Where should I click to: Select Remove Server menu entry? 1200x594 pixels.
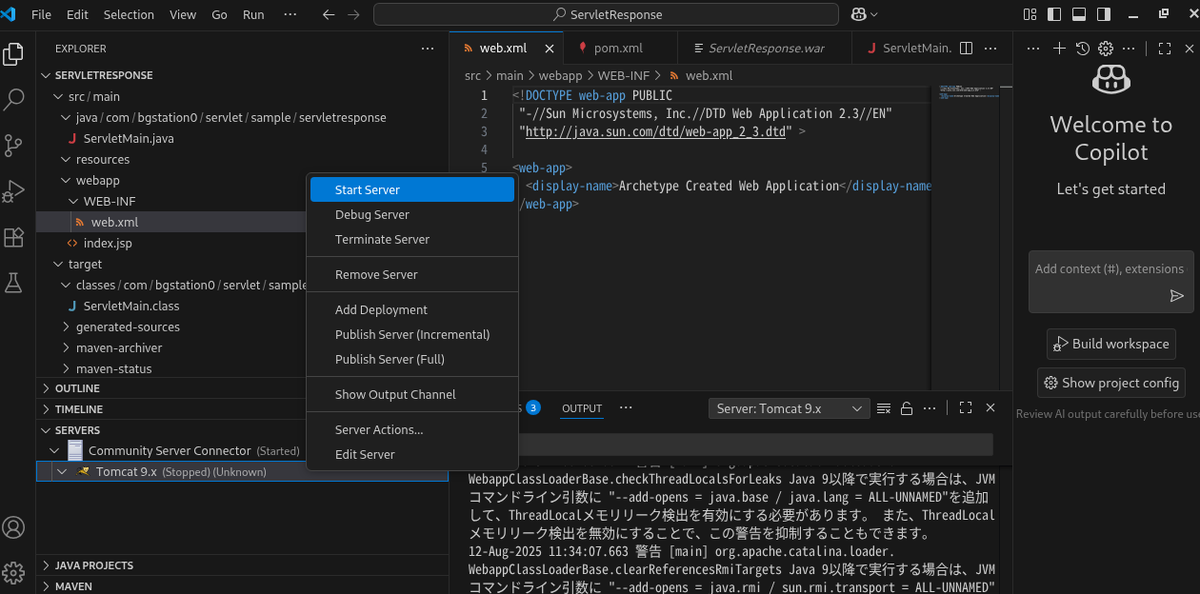click(412, 275)
